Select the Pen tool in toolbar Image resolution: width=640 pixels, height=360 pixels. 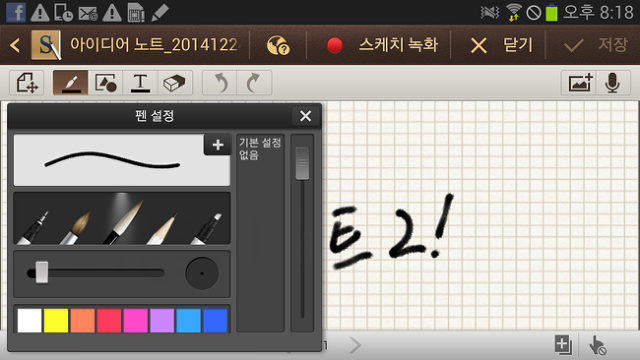tap(71, 83)
